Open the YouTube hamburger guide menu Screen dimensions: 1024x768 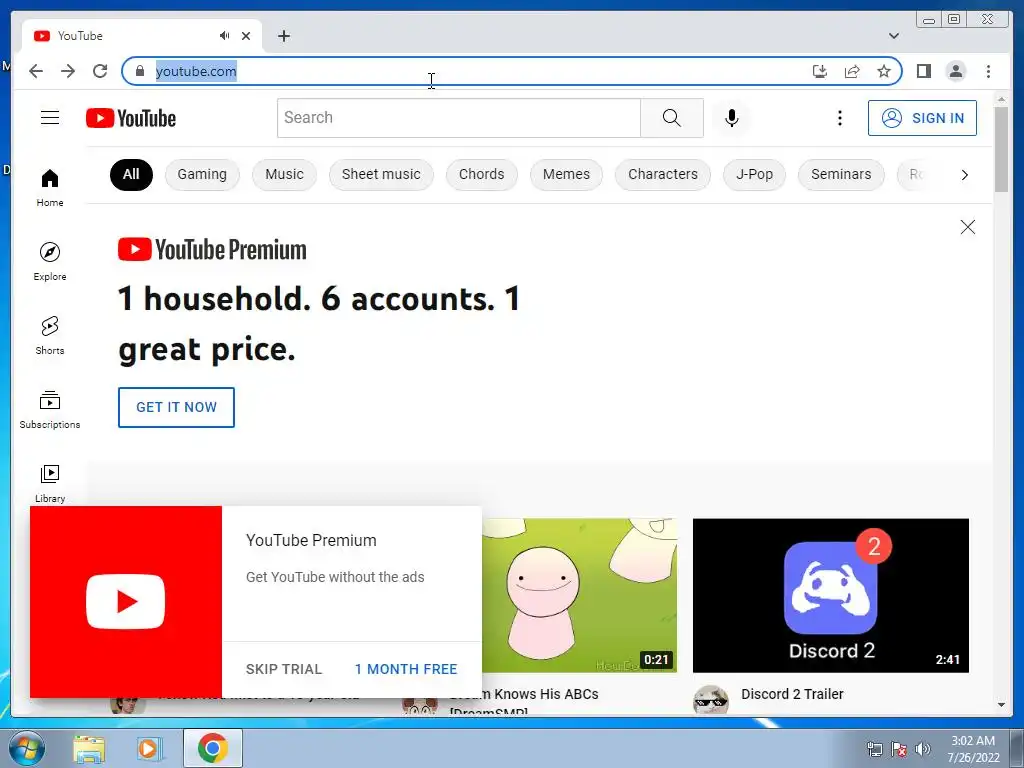click(50, 118)
